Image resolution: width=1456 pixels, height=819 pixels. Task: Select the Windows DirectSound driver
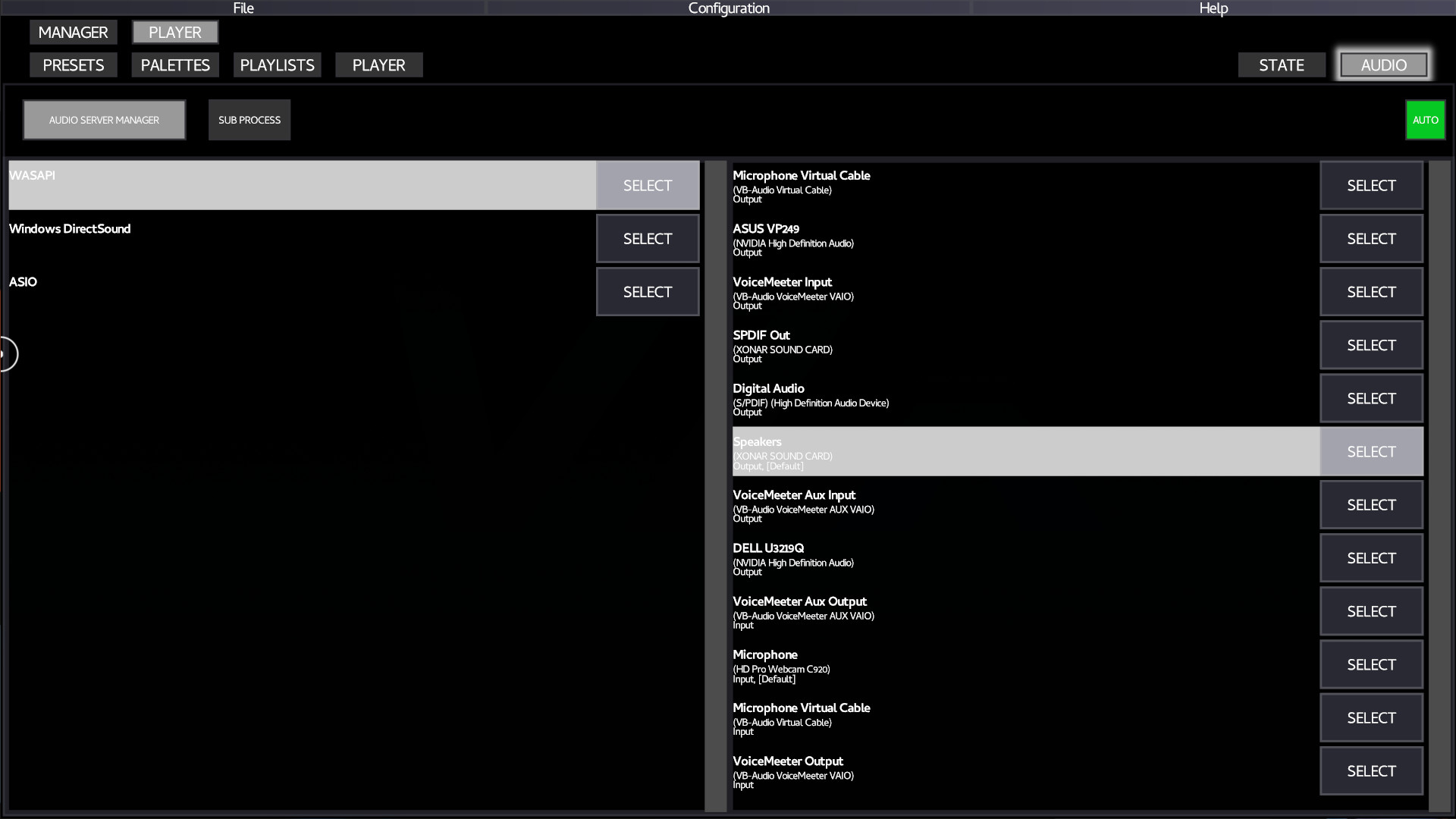pos(647,238)
